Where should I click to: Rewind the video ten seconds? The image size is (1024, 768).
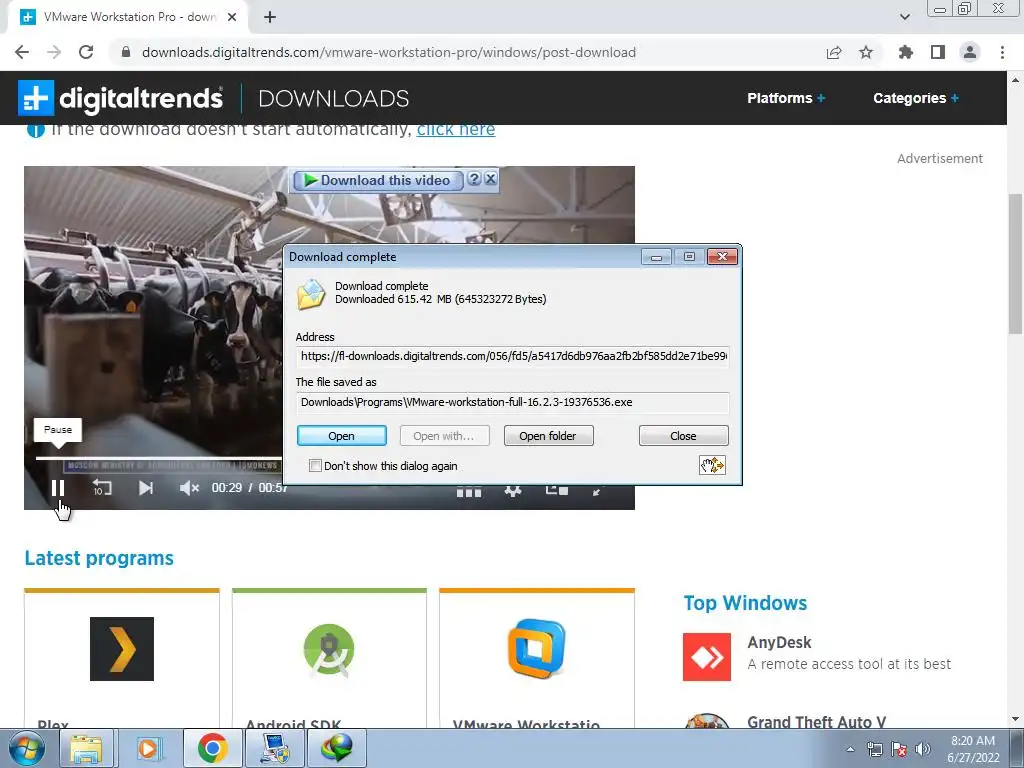tap(102, 488)
